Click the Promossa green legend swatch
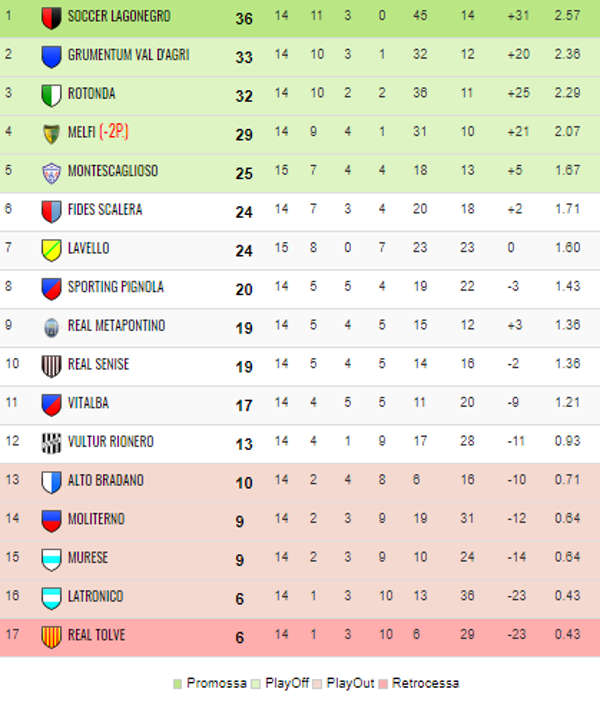This screenshot has height=702, width=600. click(x=178, y=684)
